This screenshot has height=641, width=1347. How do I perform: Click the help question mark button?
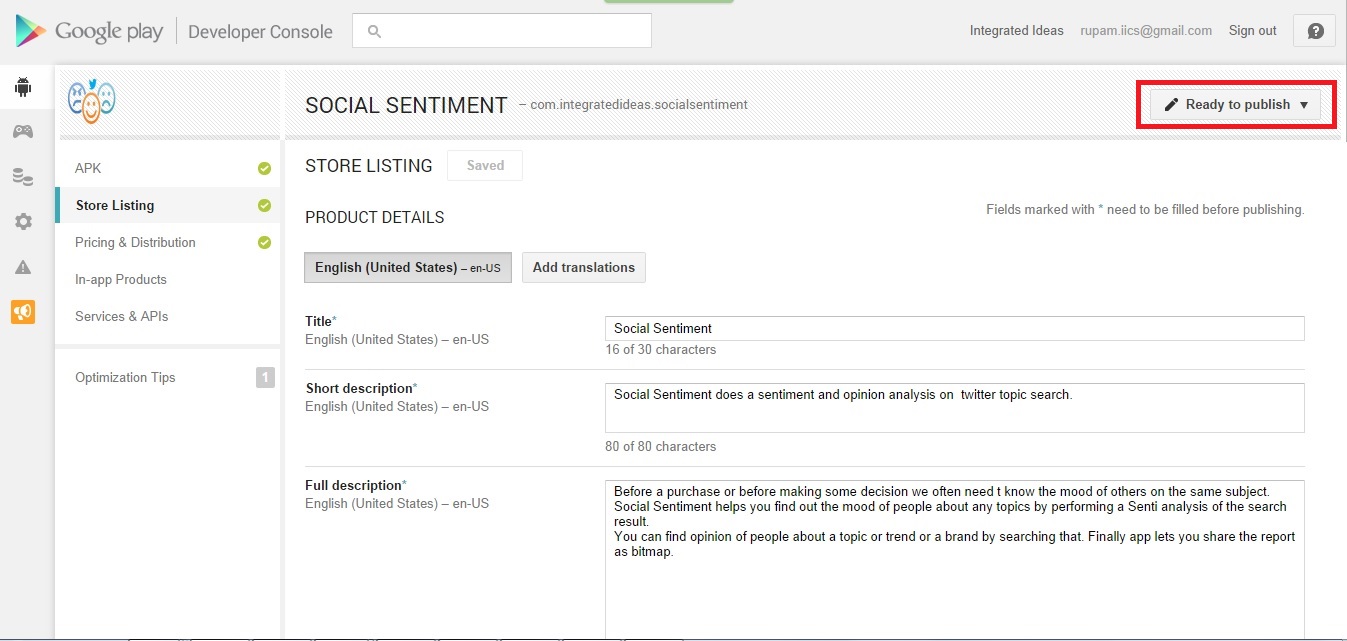coord(1315,31)
